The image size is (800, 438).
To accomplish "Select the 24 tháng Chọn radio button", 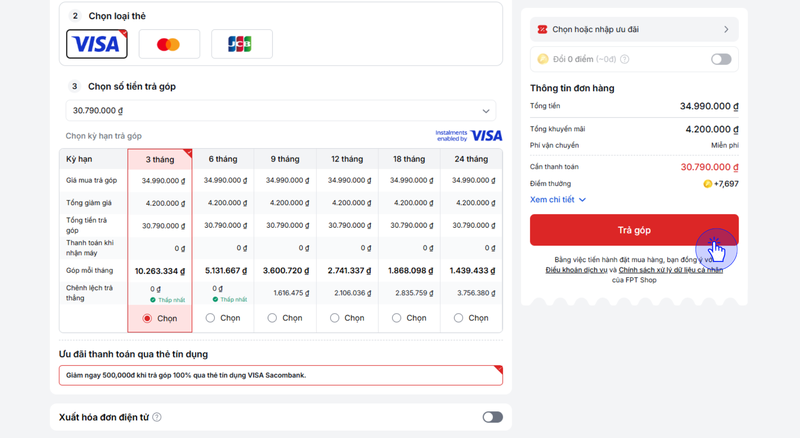I will 459,318.
